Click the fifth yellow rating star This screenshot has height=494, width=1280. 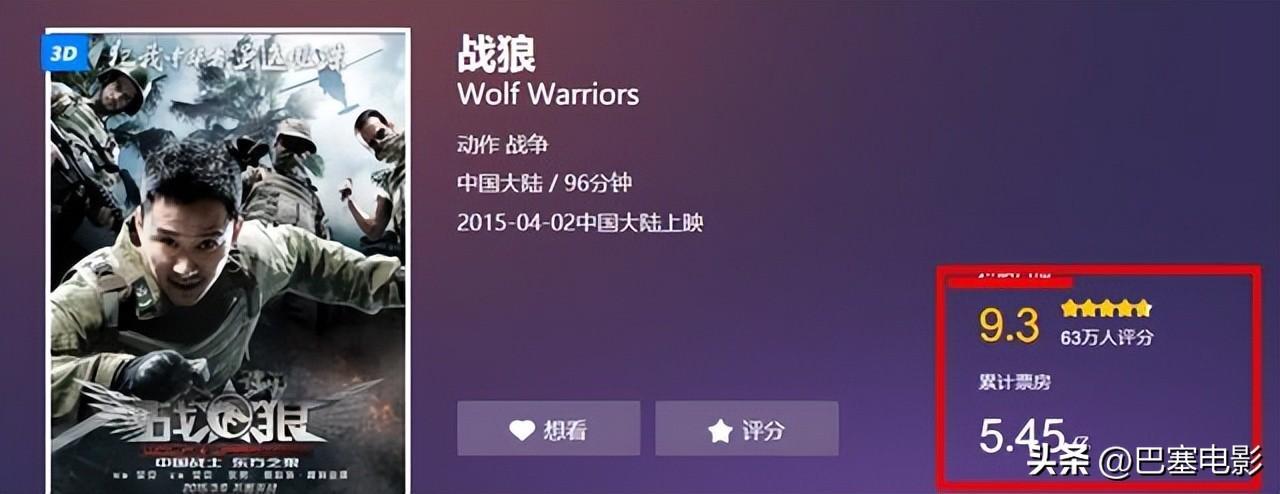(x=1143, y=308)
